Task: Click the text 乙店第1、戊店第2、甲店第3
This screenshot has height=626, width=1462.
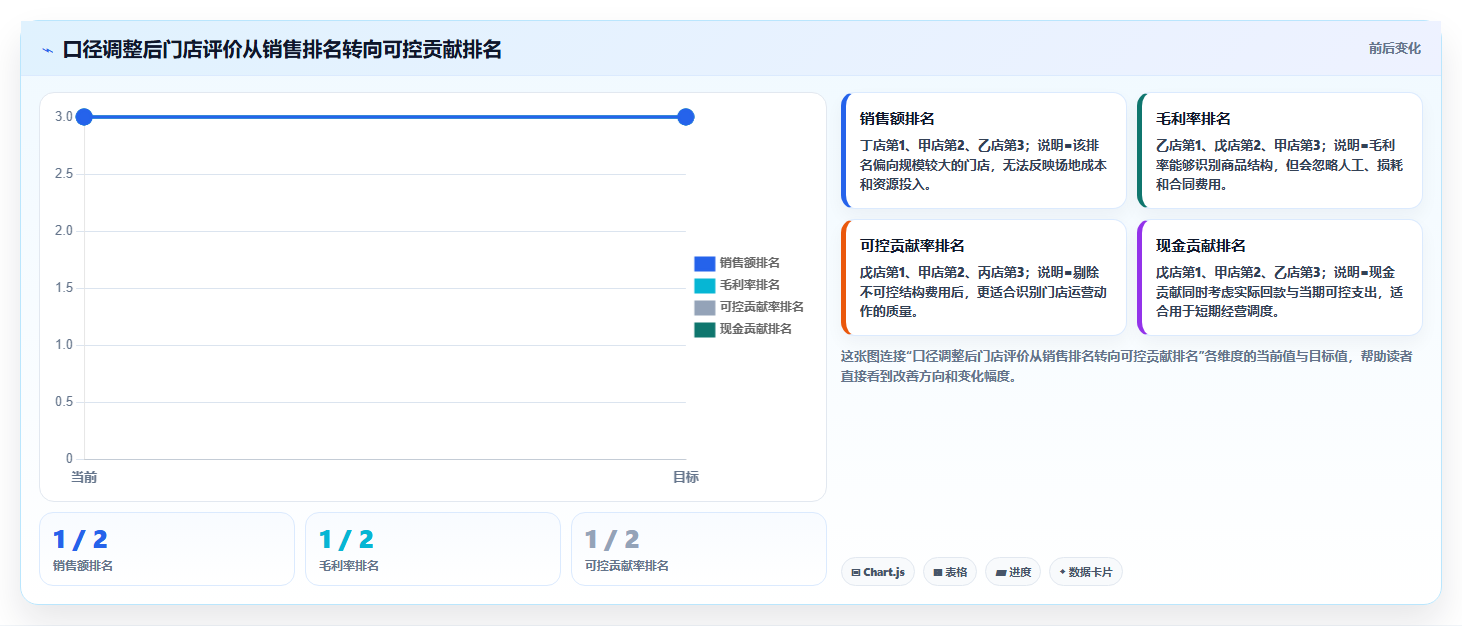Action: (1241, 145)
